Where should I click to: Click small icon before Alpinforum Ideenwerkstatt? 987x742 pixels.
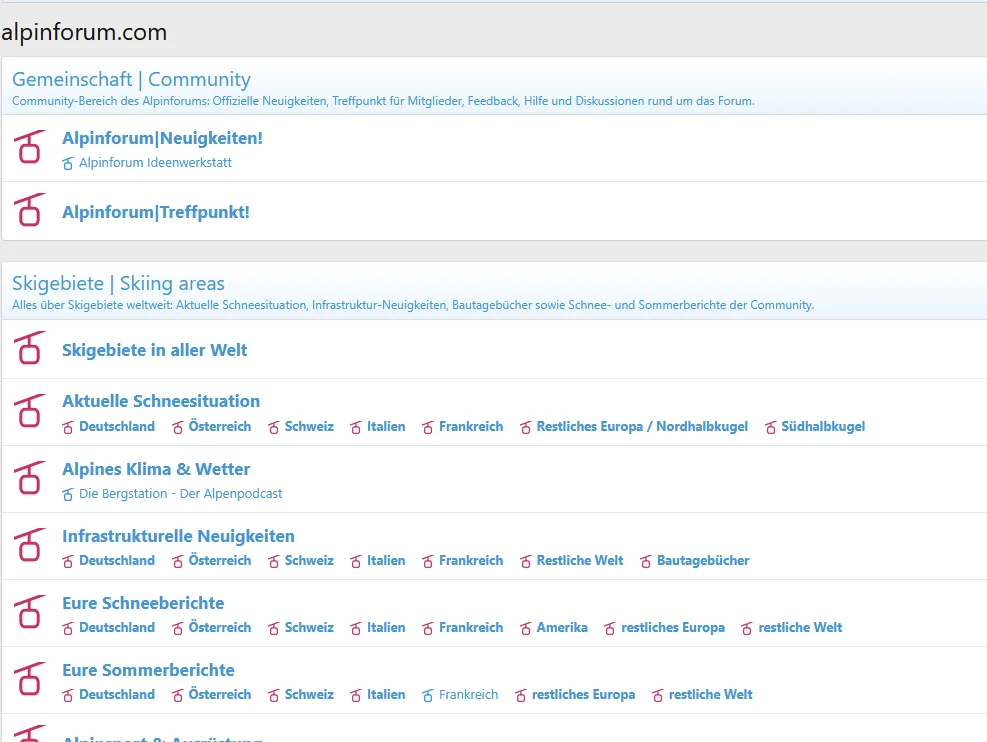pos(68,164)
